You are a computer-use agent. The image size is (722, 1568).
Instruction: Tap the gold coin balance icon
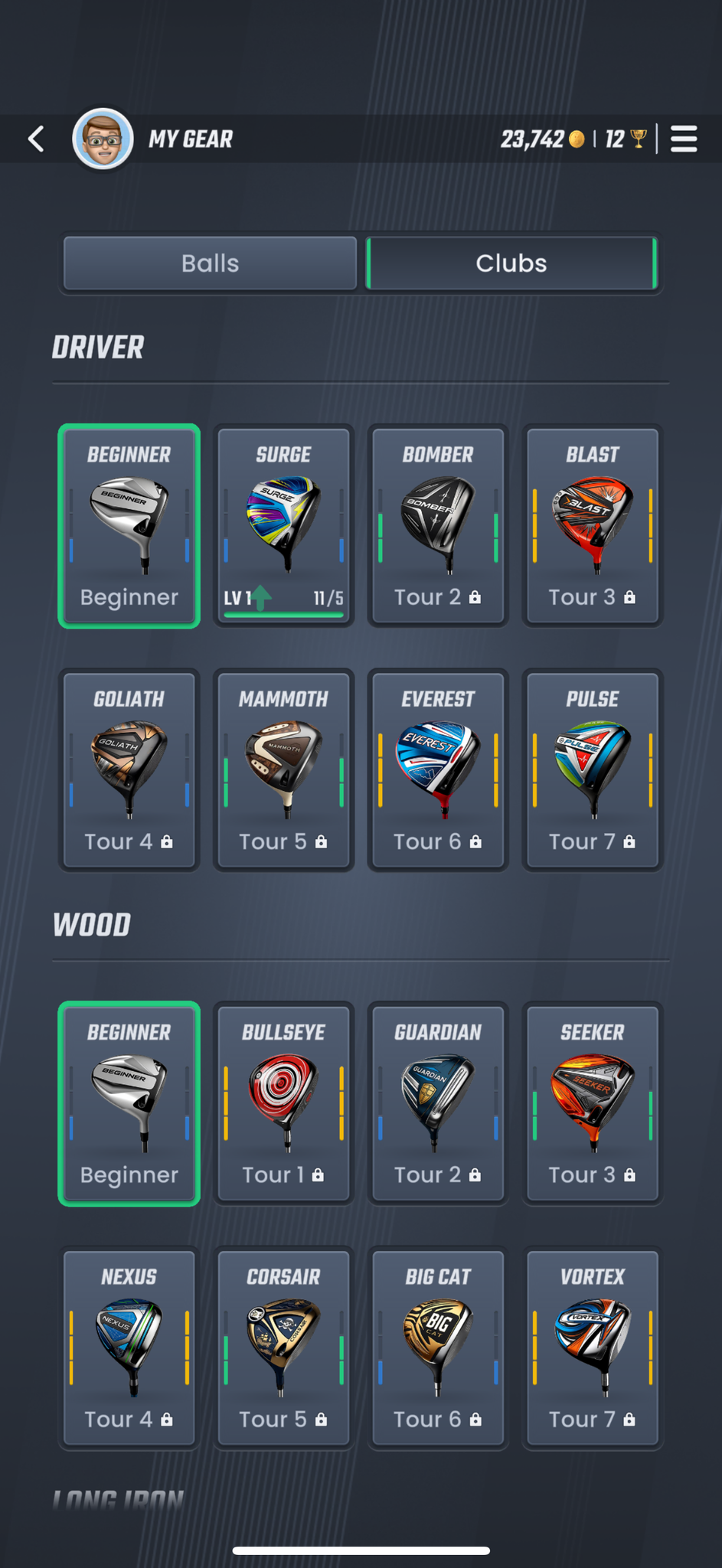(577, 139)
